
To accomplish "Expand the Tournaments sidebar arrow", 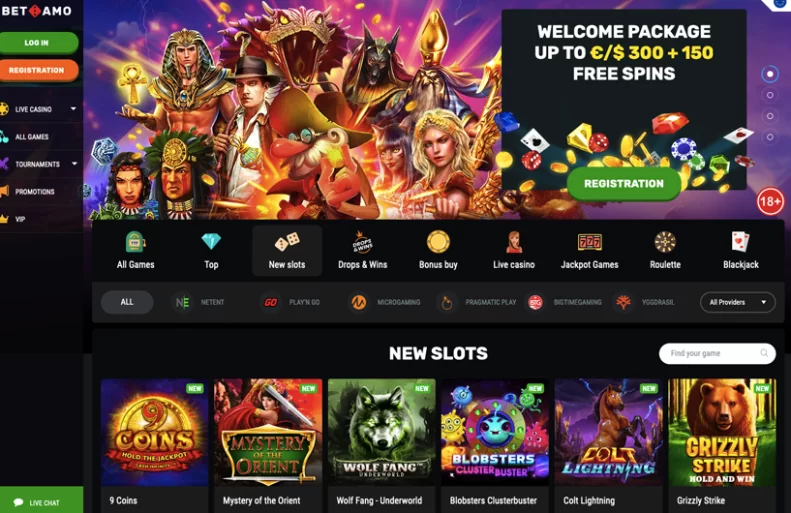I will click(x=75, y=163).
